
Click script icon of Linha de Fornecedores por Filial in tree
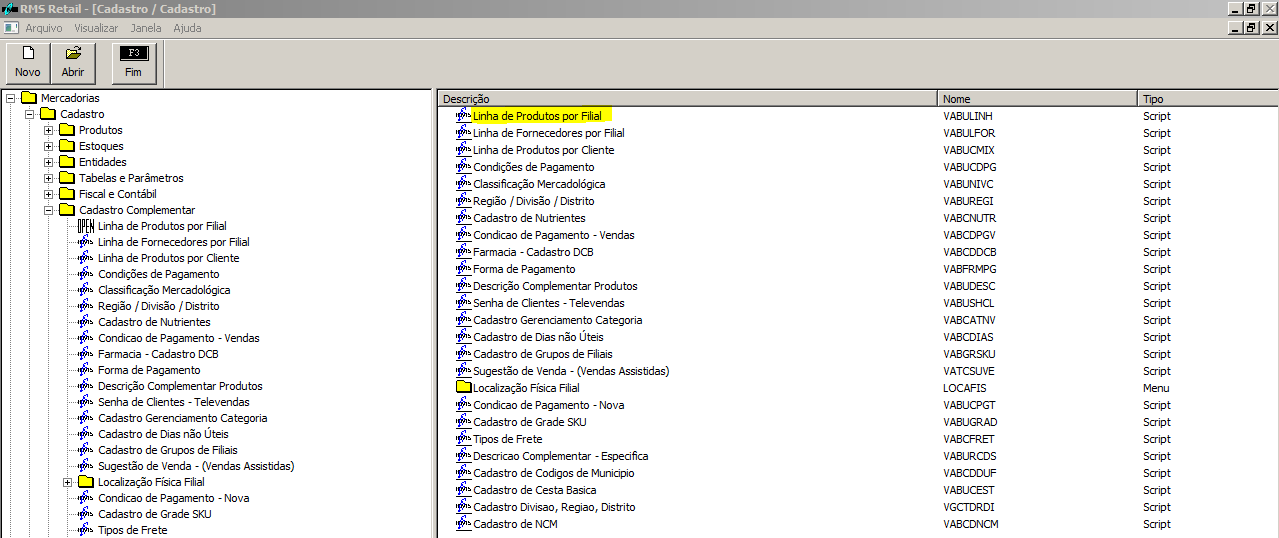coord(86,242)
